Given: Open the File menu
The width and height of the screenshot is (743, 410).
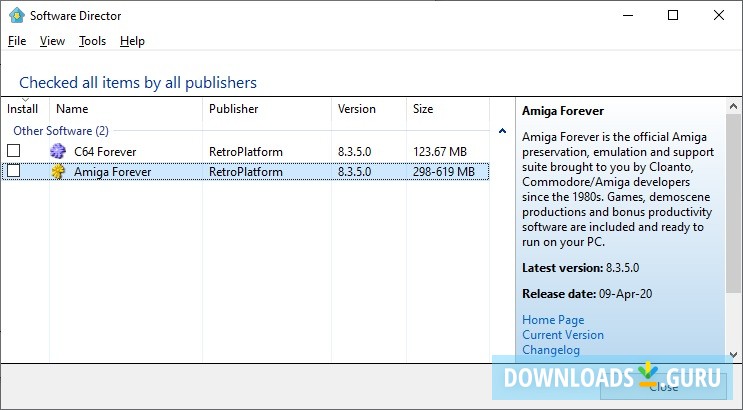Looking at the screenshot, I should (x=17, y=41).
